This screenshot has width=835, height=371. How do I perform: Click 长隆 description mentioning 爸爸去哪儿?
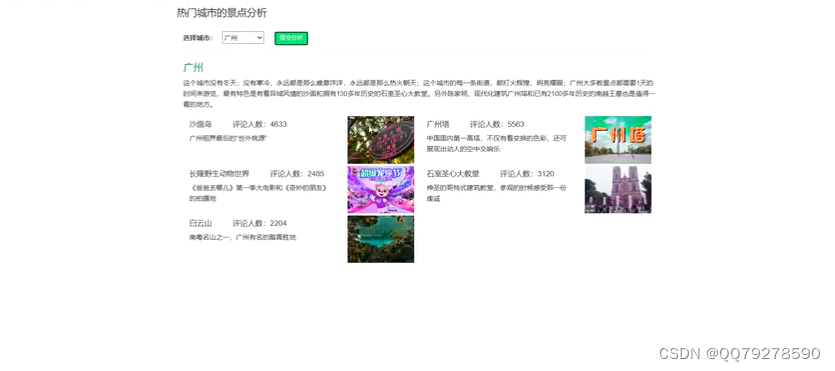click(258, 193)
